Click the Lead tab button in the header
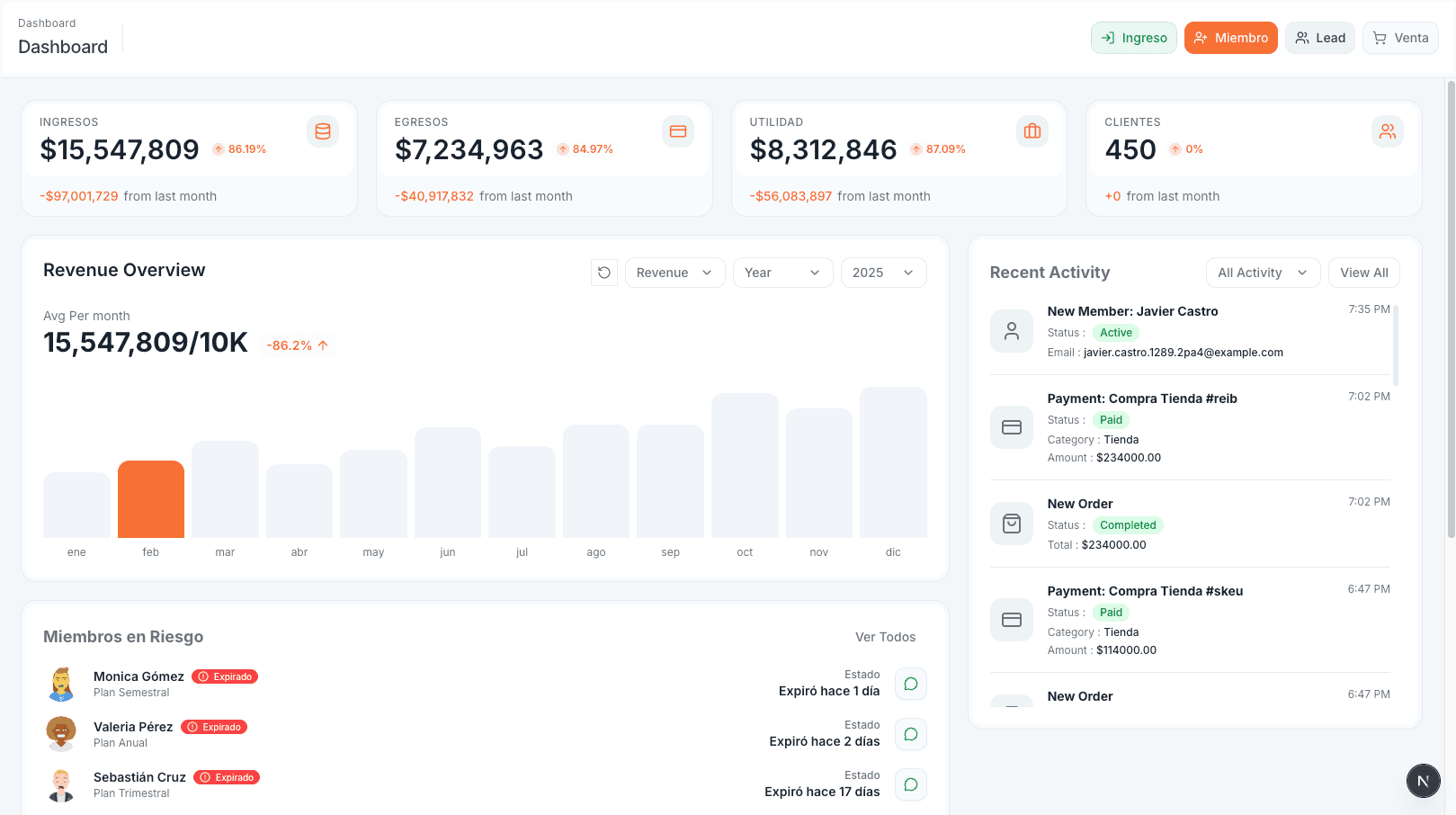1456x815 pixels. click(x=1319, y=38)
